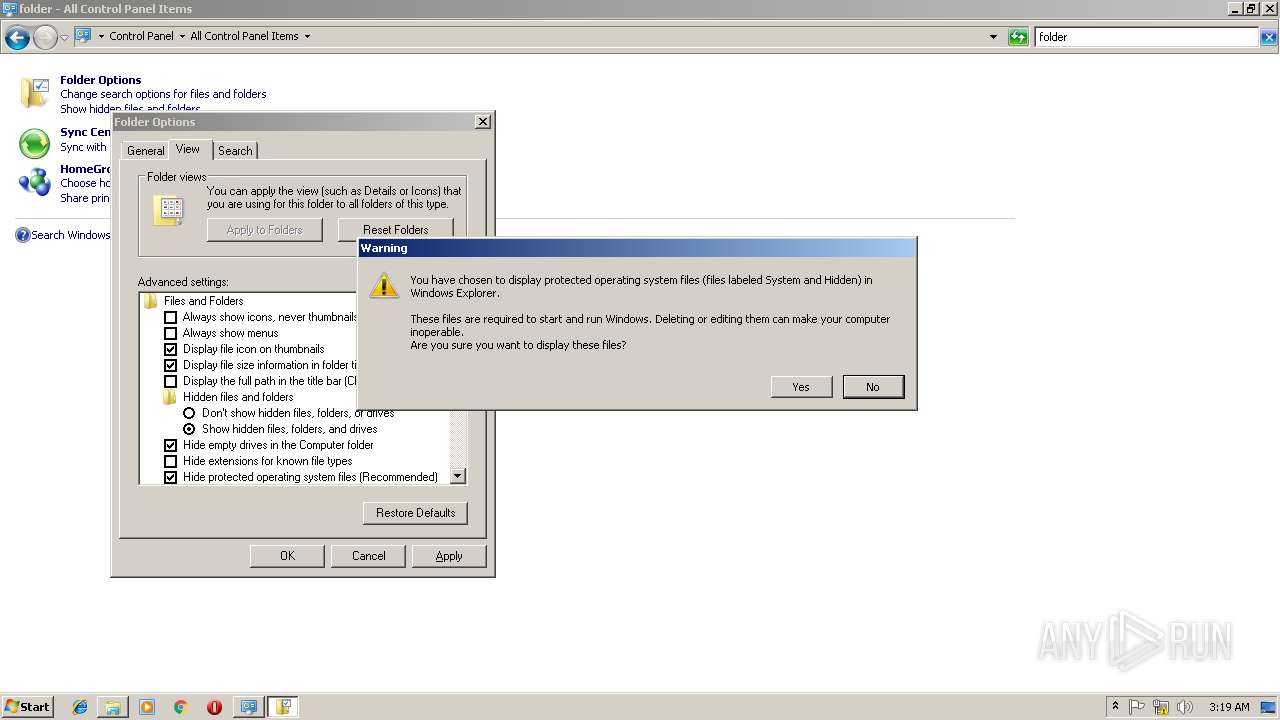The image size is (1280, 720).
Task: Close the Folder Options dialog
Action: pyautogui.click(x=482, y=121)
